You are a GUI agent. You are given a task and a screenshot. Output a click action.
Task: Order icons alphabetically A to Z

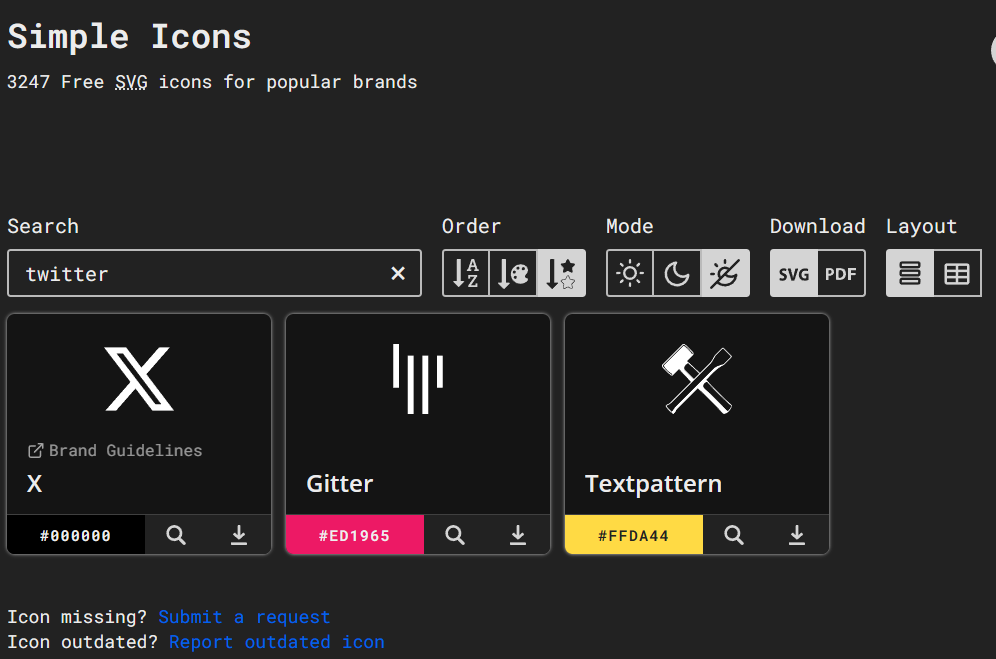pos(466,273)
